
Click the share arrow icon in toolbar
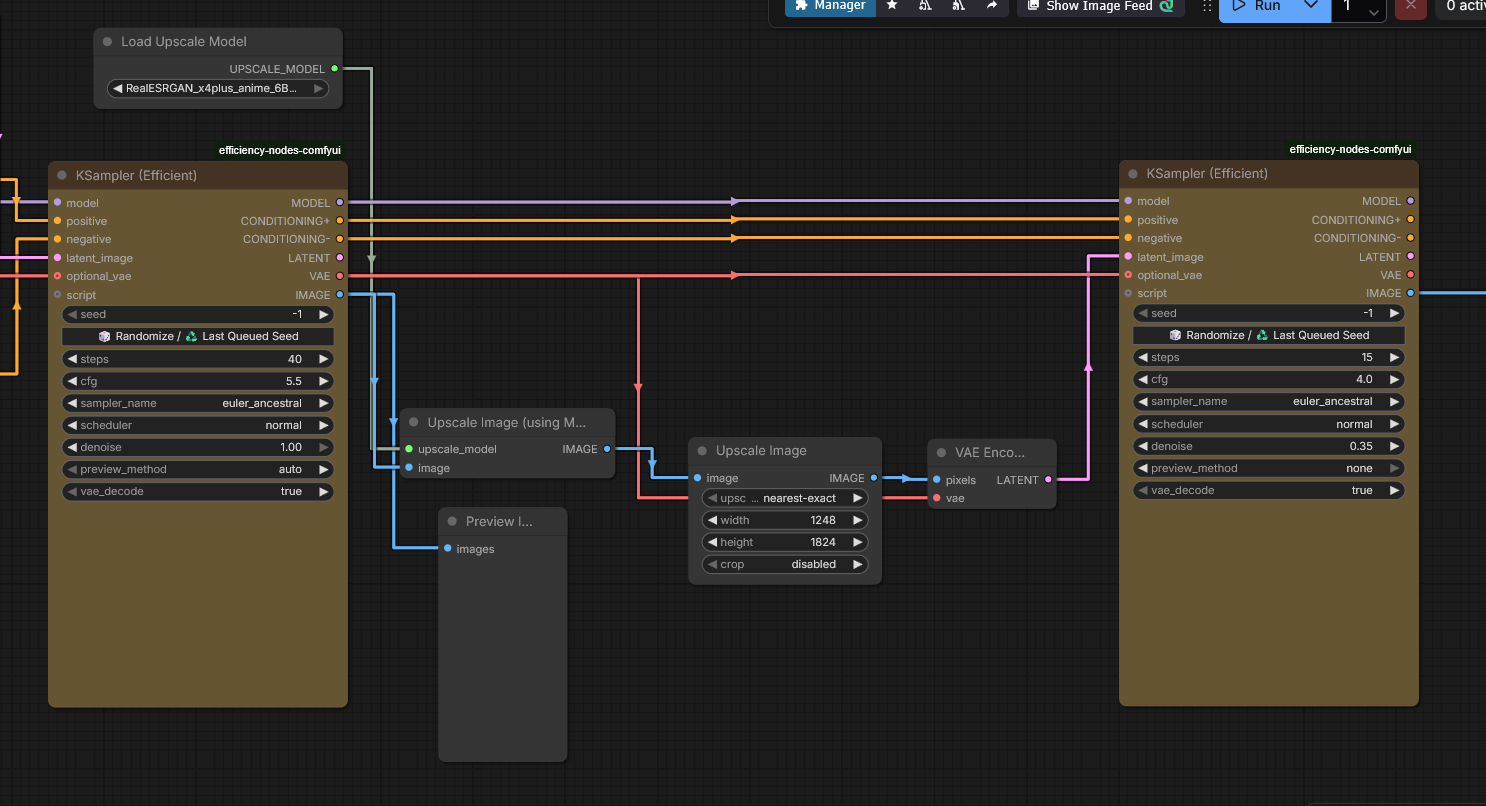[991, 6]
